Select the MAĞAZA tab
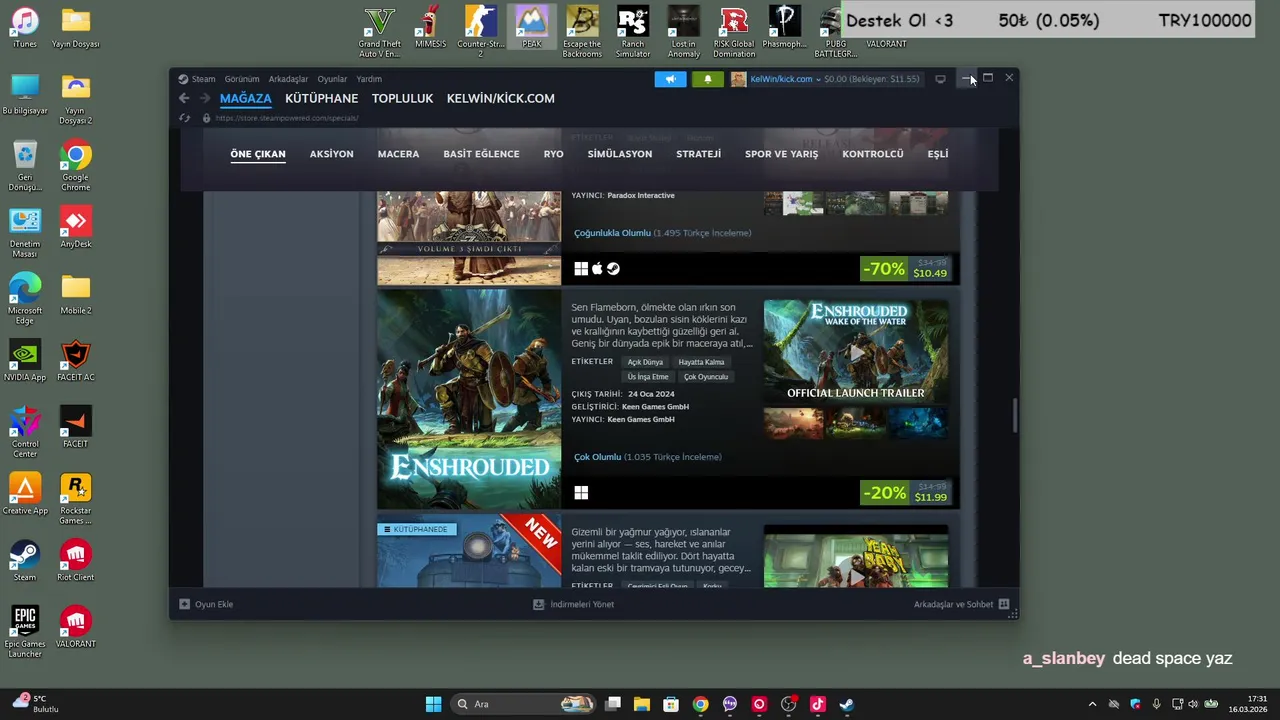 coord(246,98)
